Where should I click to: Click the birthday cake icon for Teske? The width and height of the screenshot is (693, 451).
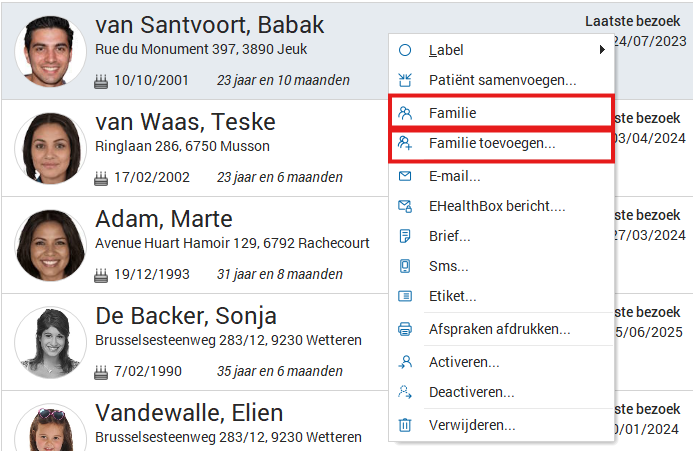(101, 178)
